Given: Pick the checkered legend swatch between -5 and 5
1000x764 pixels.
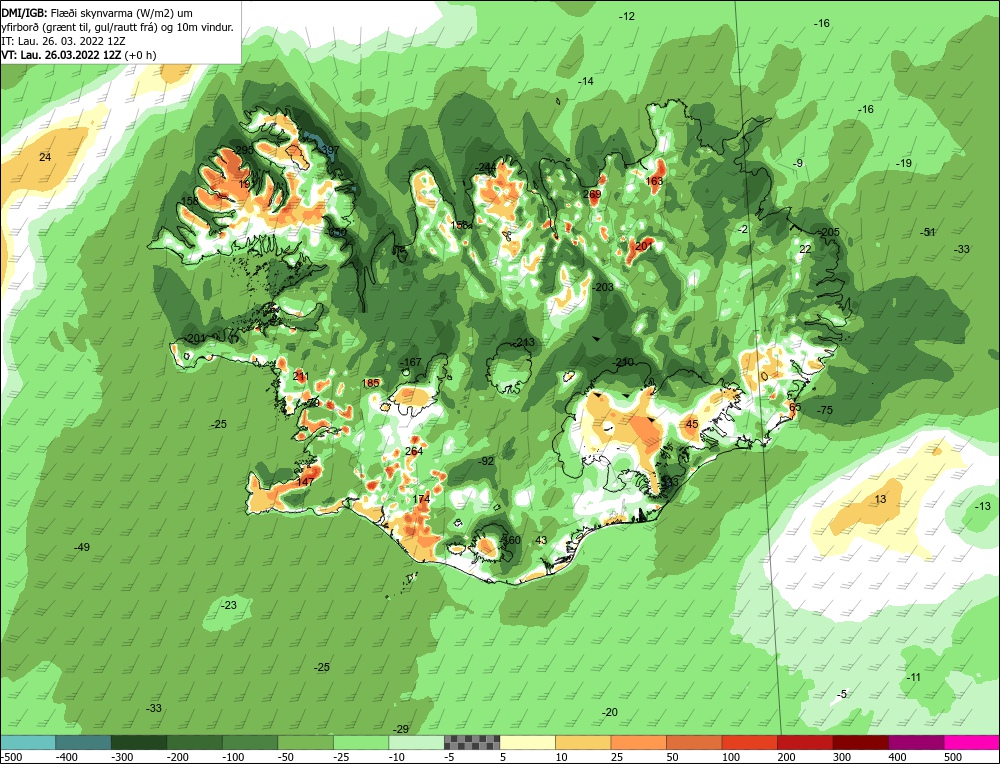Looking at the screenshot, I should click(472, 742).
